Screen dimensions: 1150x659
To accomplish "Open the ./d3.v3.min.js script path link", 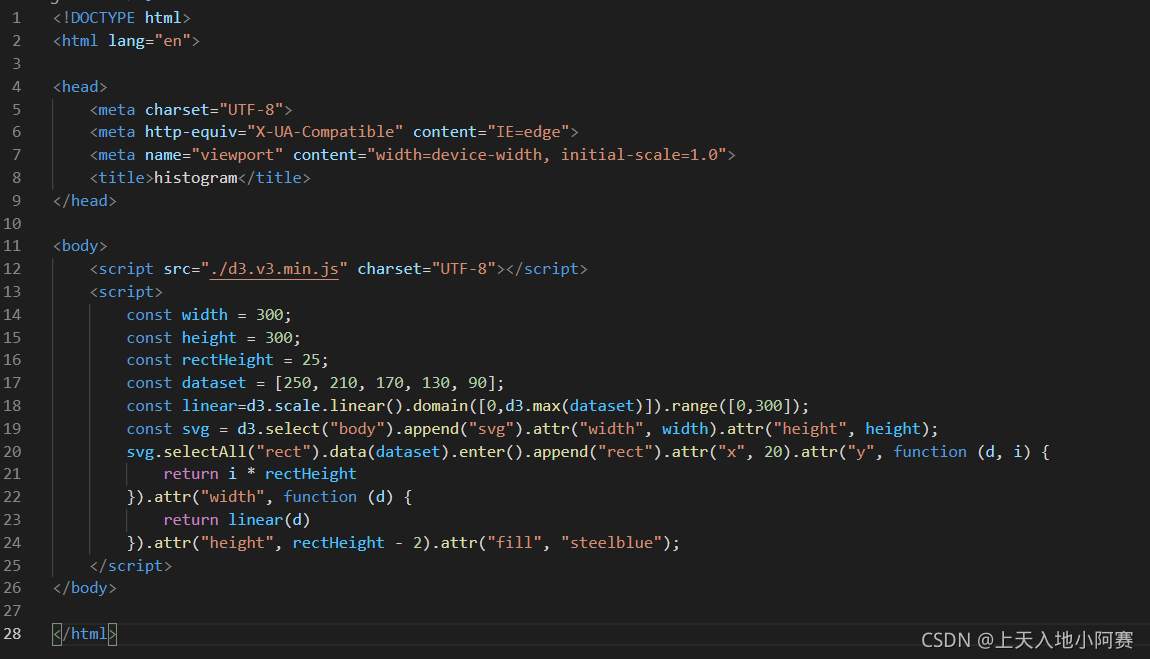I will pos(274,269).
